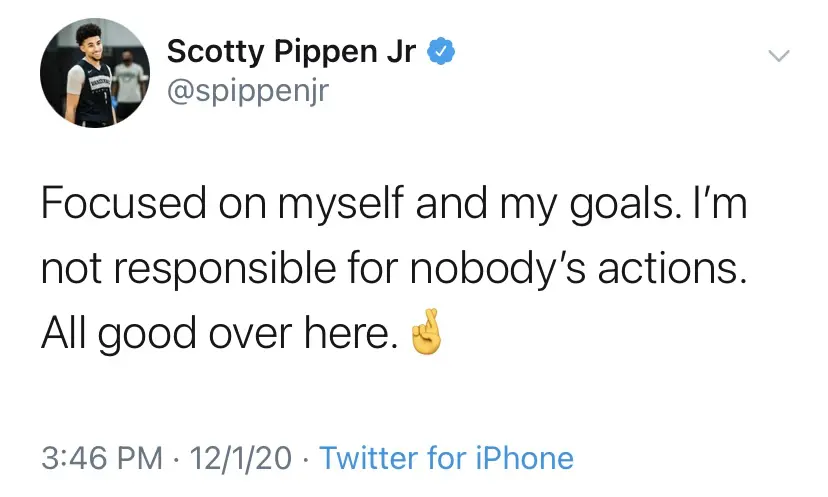828x497 pixels.
Task: Click the word "responsible" in the tweet
Action: pyautogui.click(x=220, y=270)
